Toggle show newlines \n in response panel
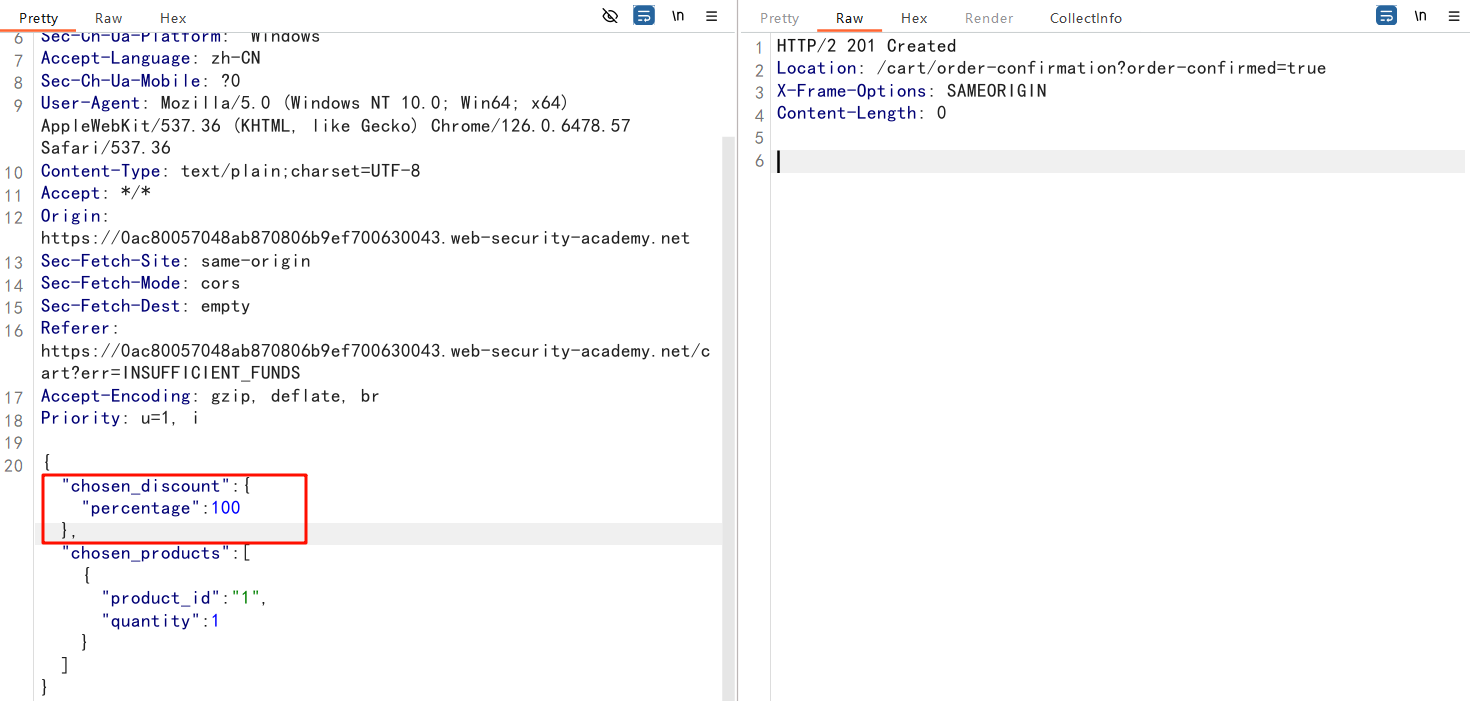This screenshot has height=701, width=1470. pyautogui.click(x=1420, y=16)
